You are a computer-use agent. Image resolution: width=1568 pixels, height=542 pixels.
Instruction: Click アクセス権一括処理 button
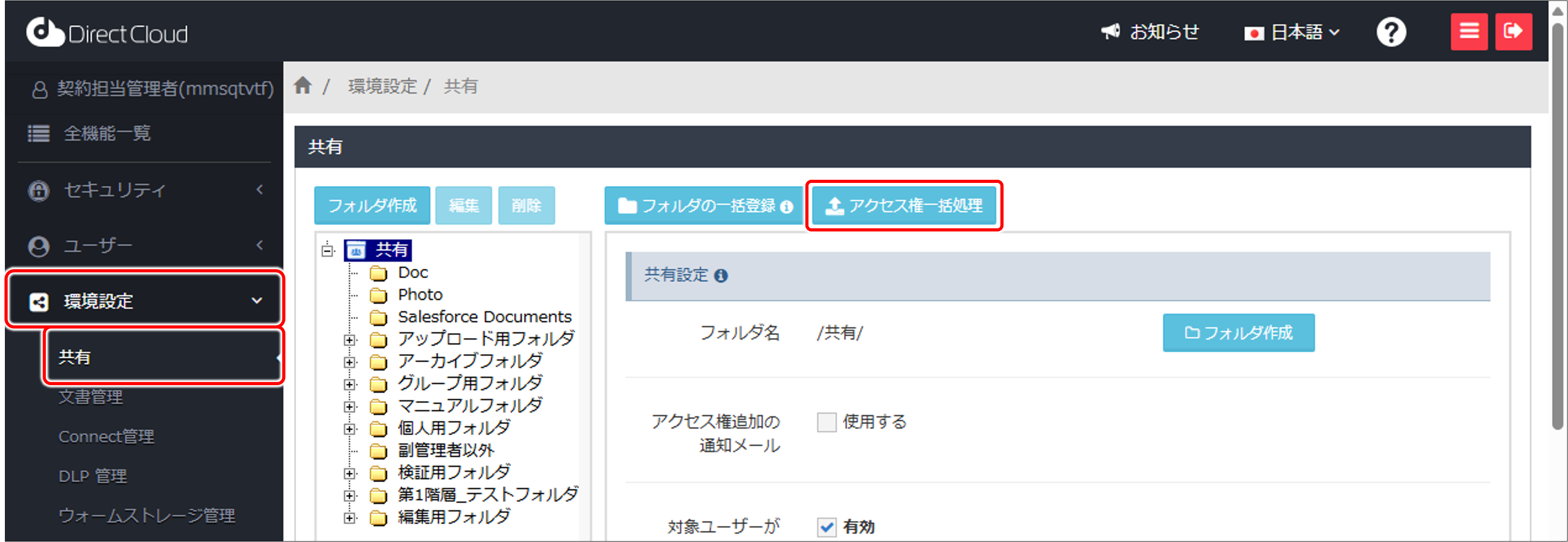pos(904,206)
